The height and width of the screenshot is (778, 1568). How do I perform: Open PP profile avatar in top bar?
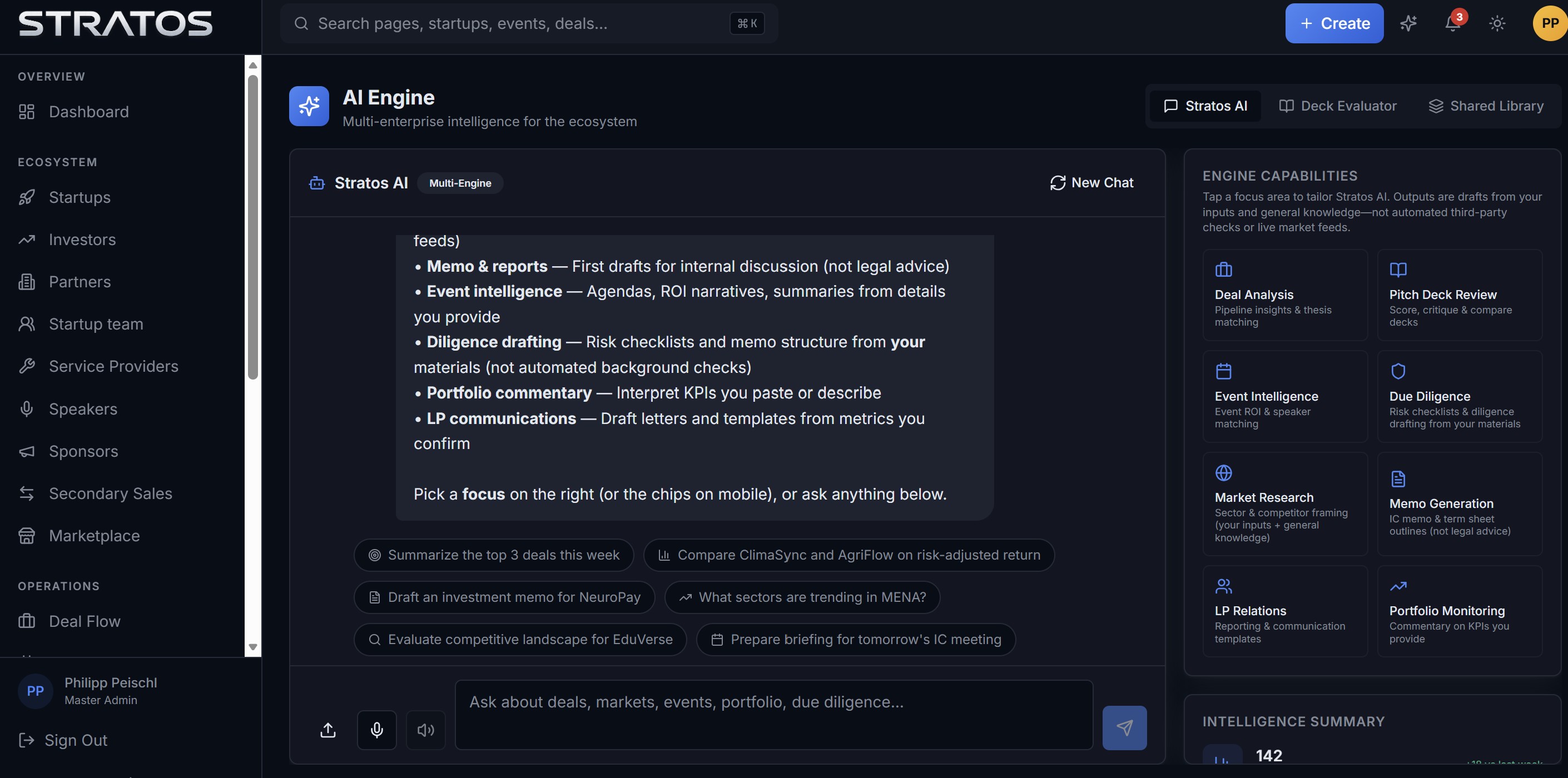coord(1550,23)
